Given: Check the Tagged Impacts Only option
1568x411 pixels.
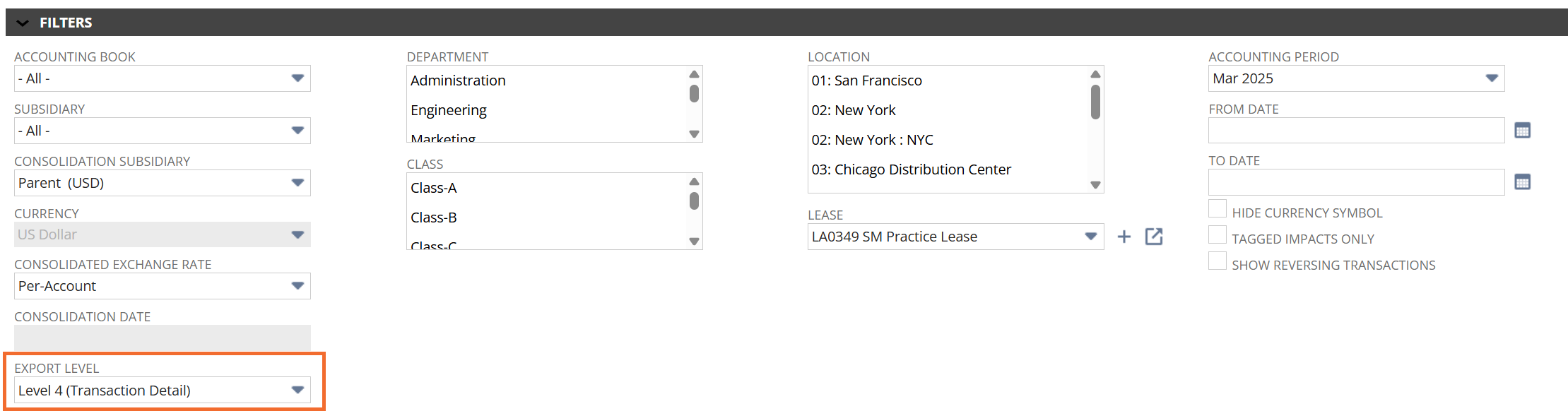Looking at the screenshot, I should tap(1217, 234).
